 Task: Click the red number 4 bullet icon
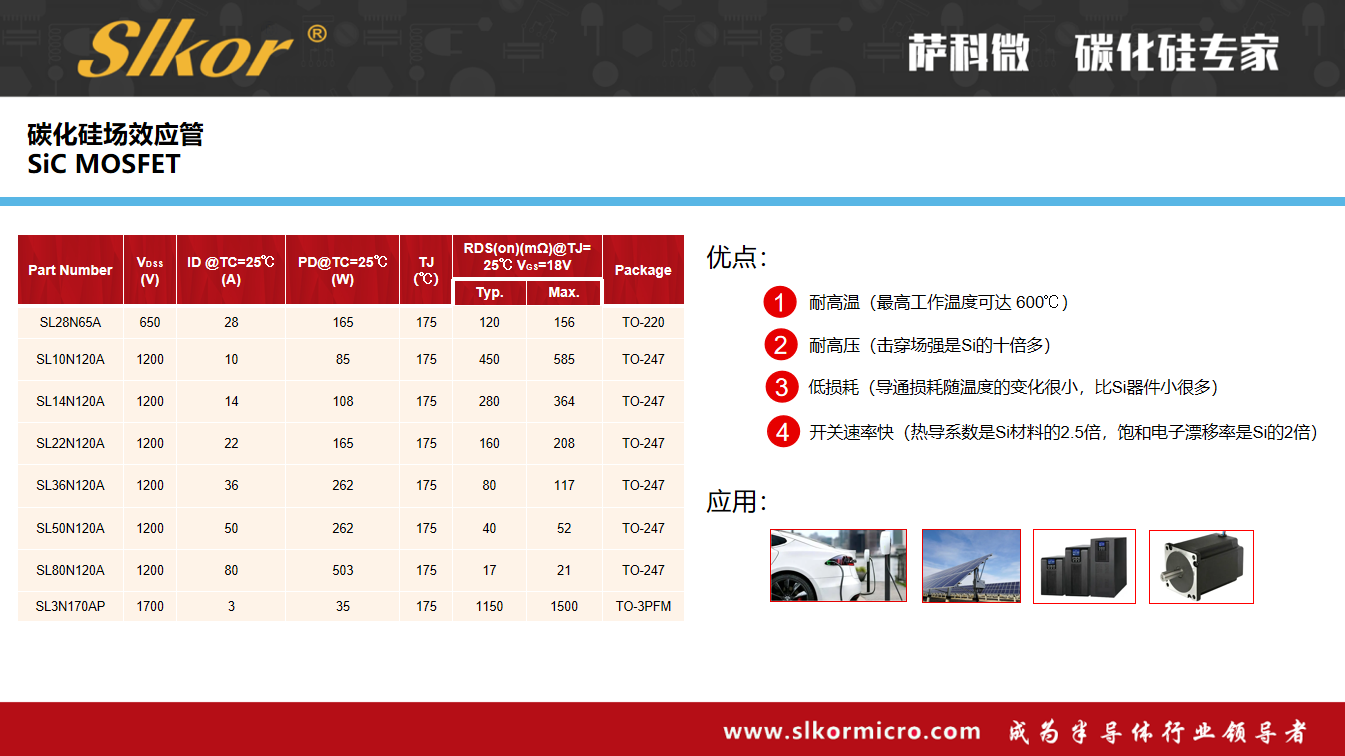[x=783, y=432]
